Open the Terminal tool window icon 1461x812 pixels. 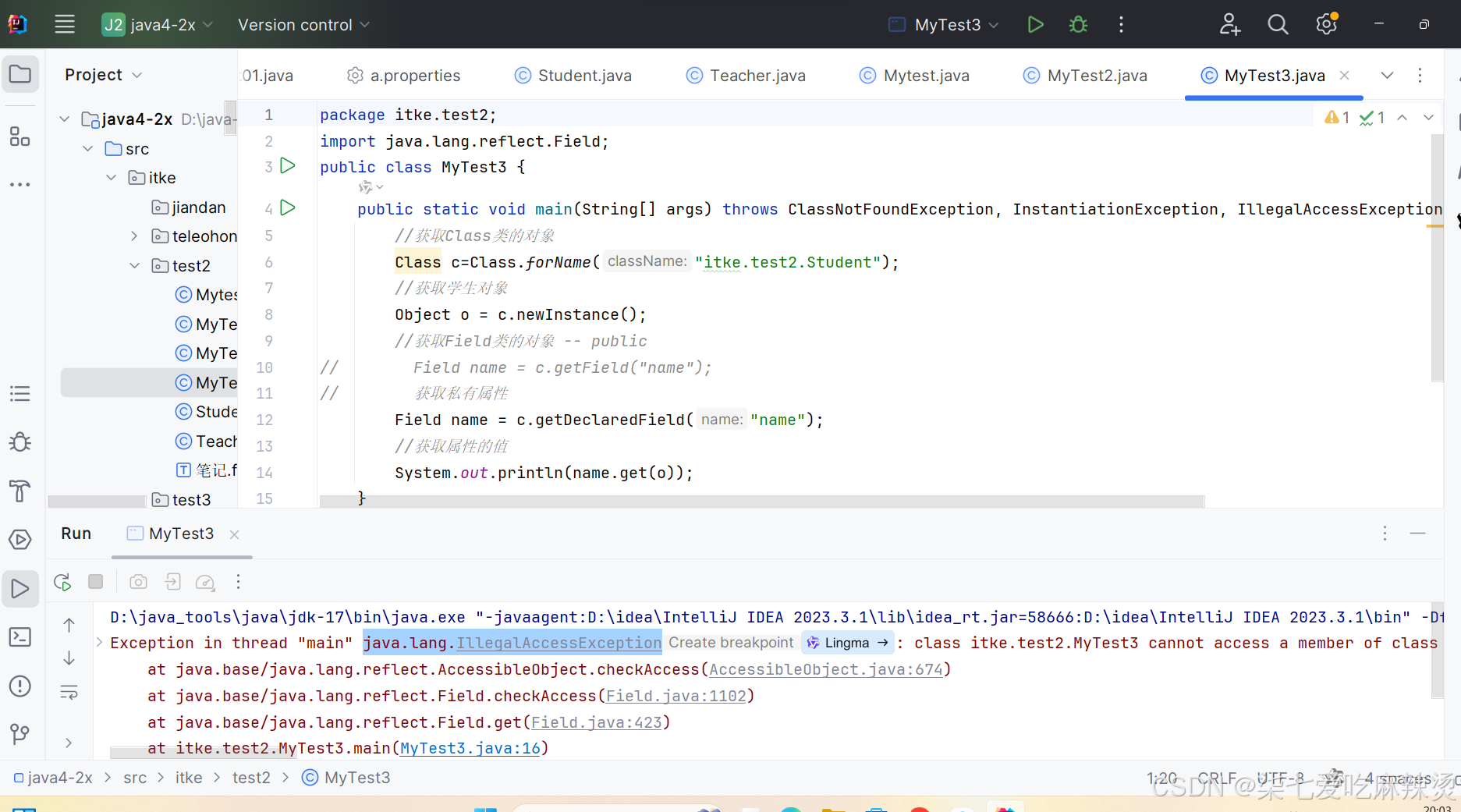20,636
